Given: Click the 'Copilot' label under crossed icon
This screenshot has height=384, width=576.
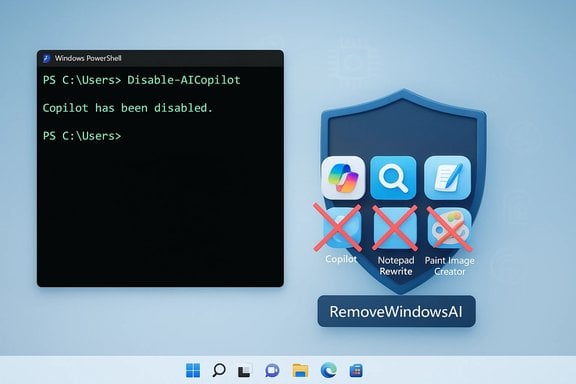Looking at the screenshot, I should point(341,259).
